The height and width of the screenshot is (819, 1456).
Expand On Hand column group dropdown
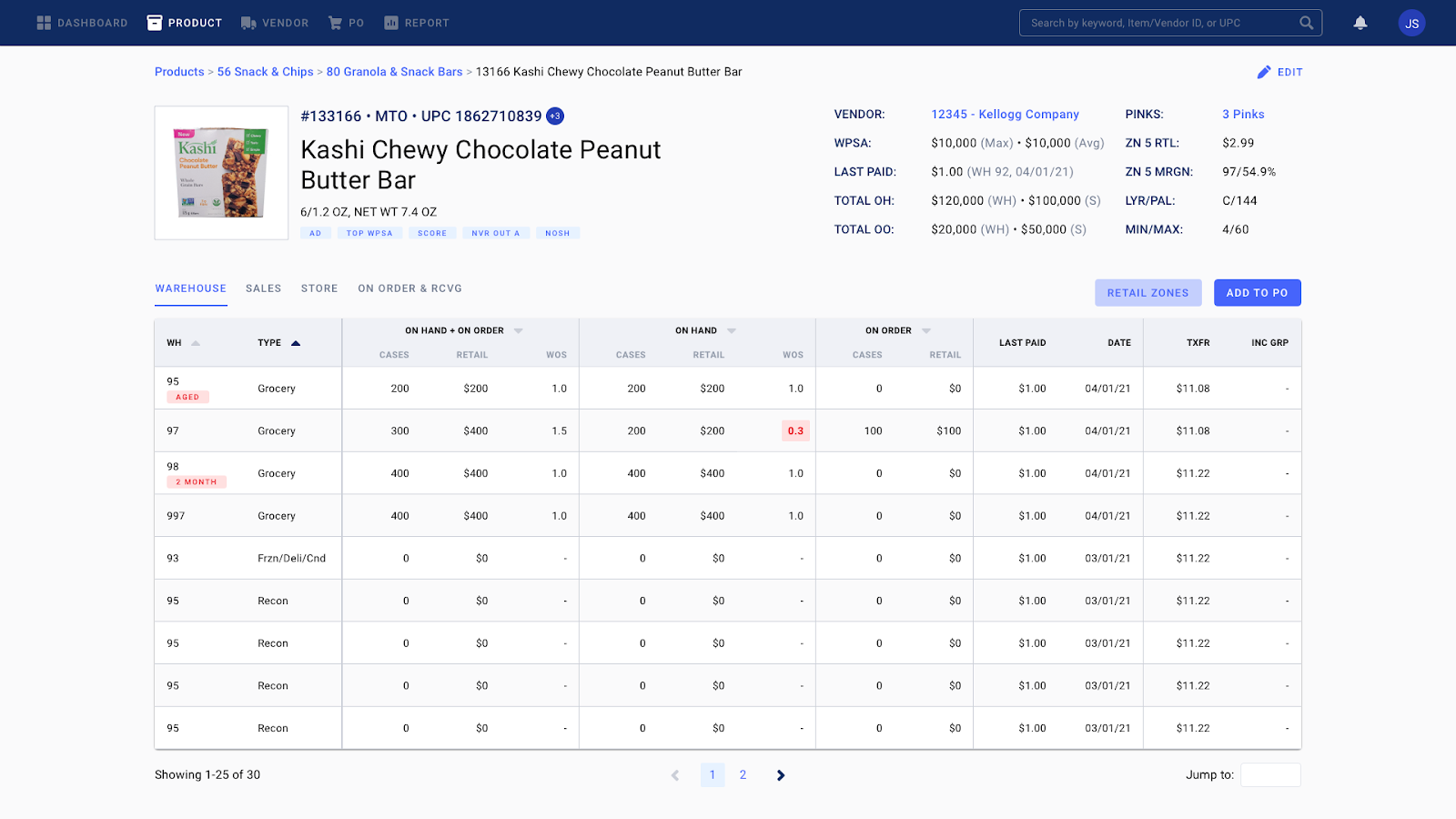(x=732, y=330)
